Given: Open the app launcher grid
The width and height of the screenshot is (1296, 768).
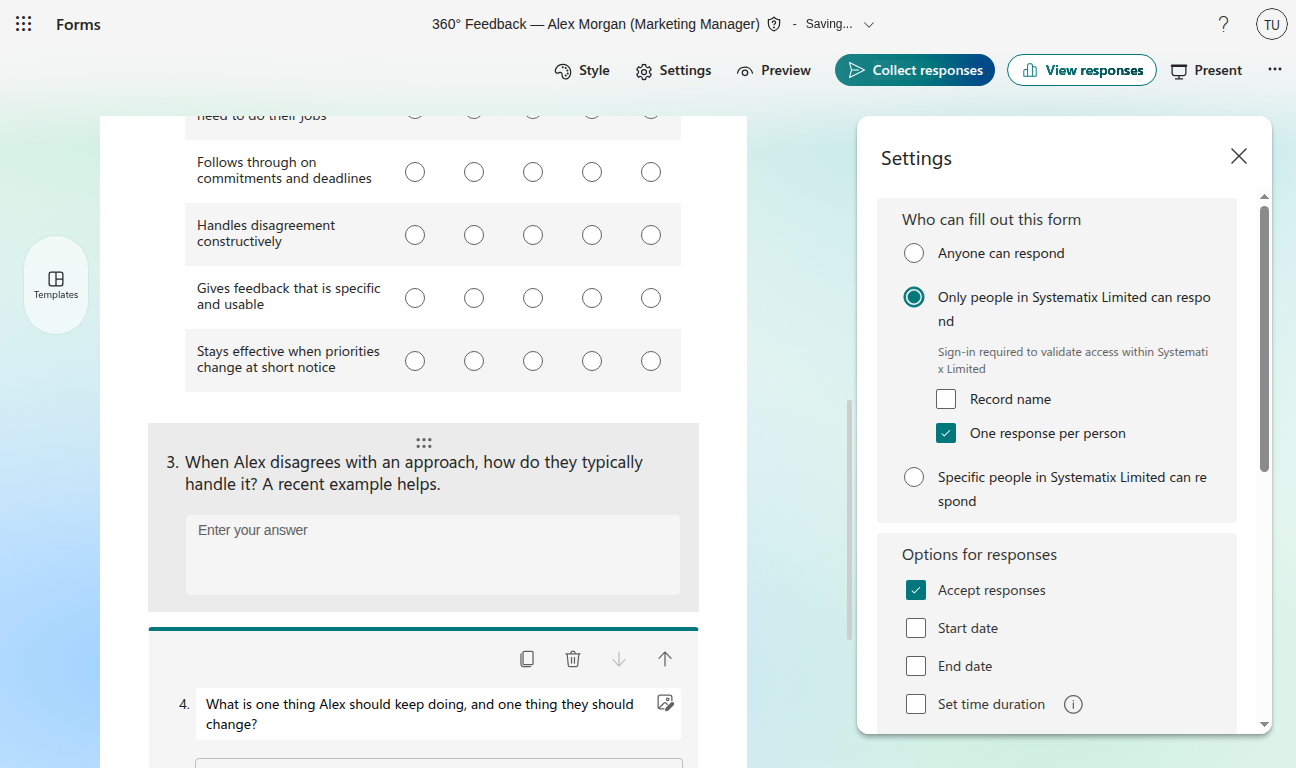Looking at the screenshot, I should pos(24,24).
